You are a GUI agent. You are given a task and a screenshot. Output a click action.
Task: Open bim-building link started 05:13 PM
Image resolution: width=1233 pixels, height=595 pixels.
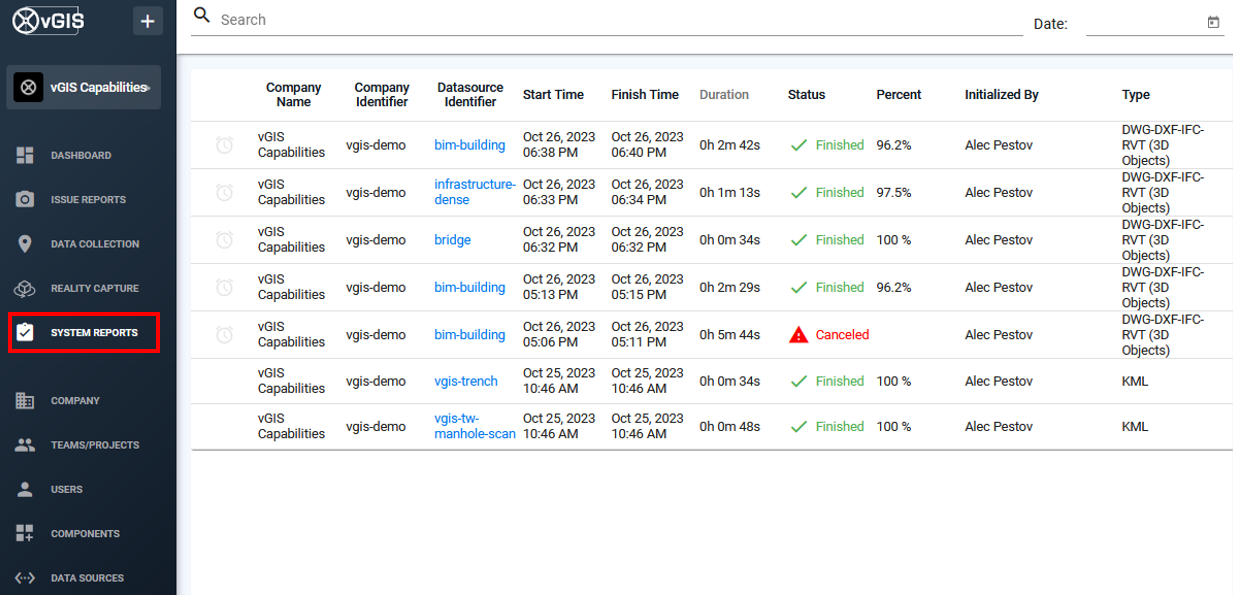pyautogui.click(x=470, y=287)
